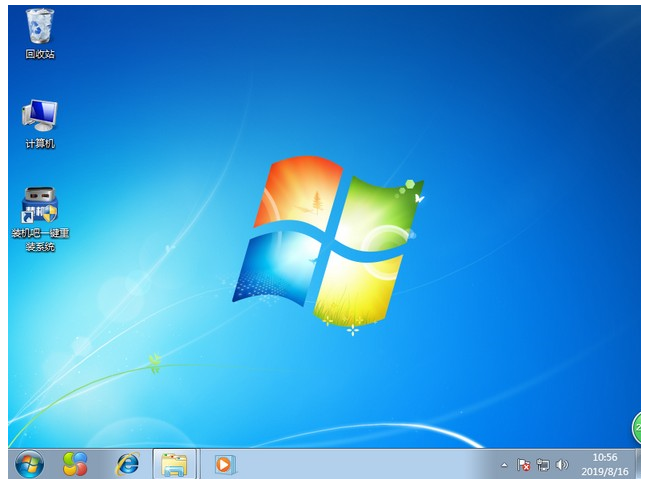The height and width of the screenshot is (488, 652).
Task: Open Internet Explorer from the taskbar
Action: (127, 464)
